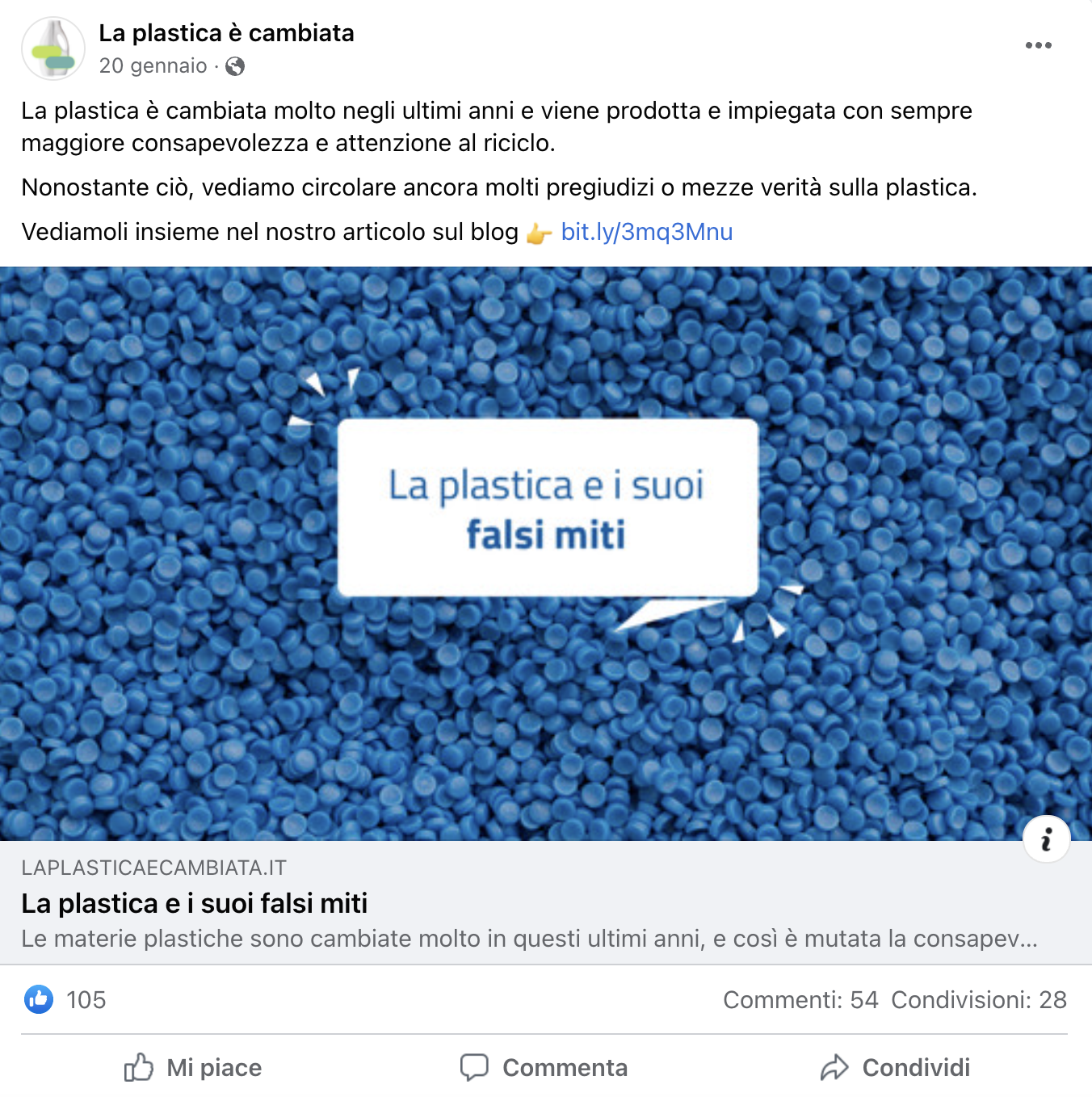Show the 54 comments count
This screenshot has height=1097, width=1092.
(800, 1000)
